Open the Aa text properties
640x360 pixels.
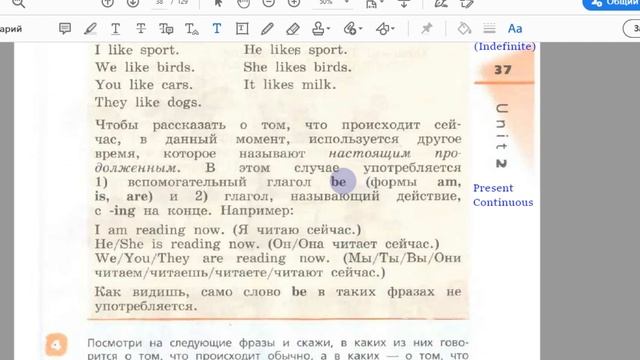pyautogui.click(x=515, y=29)
